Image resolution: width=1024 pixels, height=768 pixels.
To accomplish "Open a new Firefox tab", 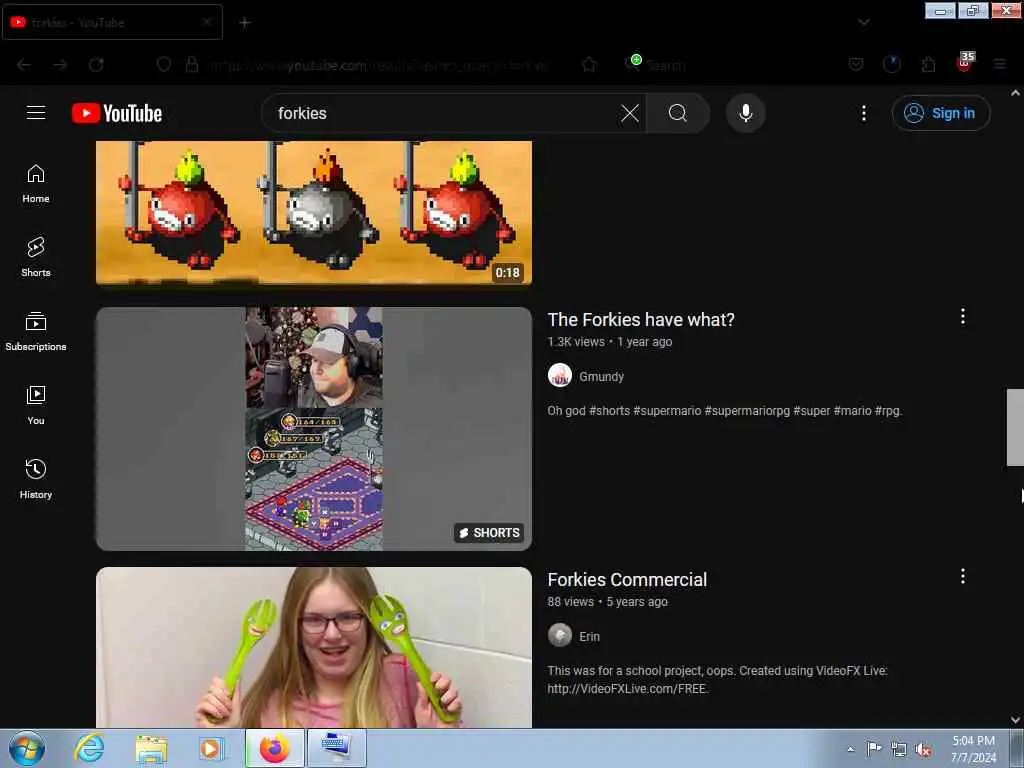I will click(245, 23).
